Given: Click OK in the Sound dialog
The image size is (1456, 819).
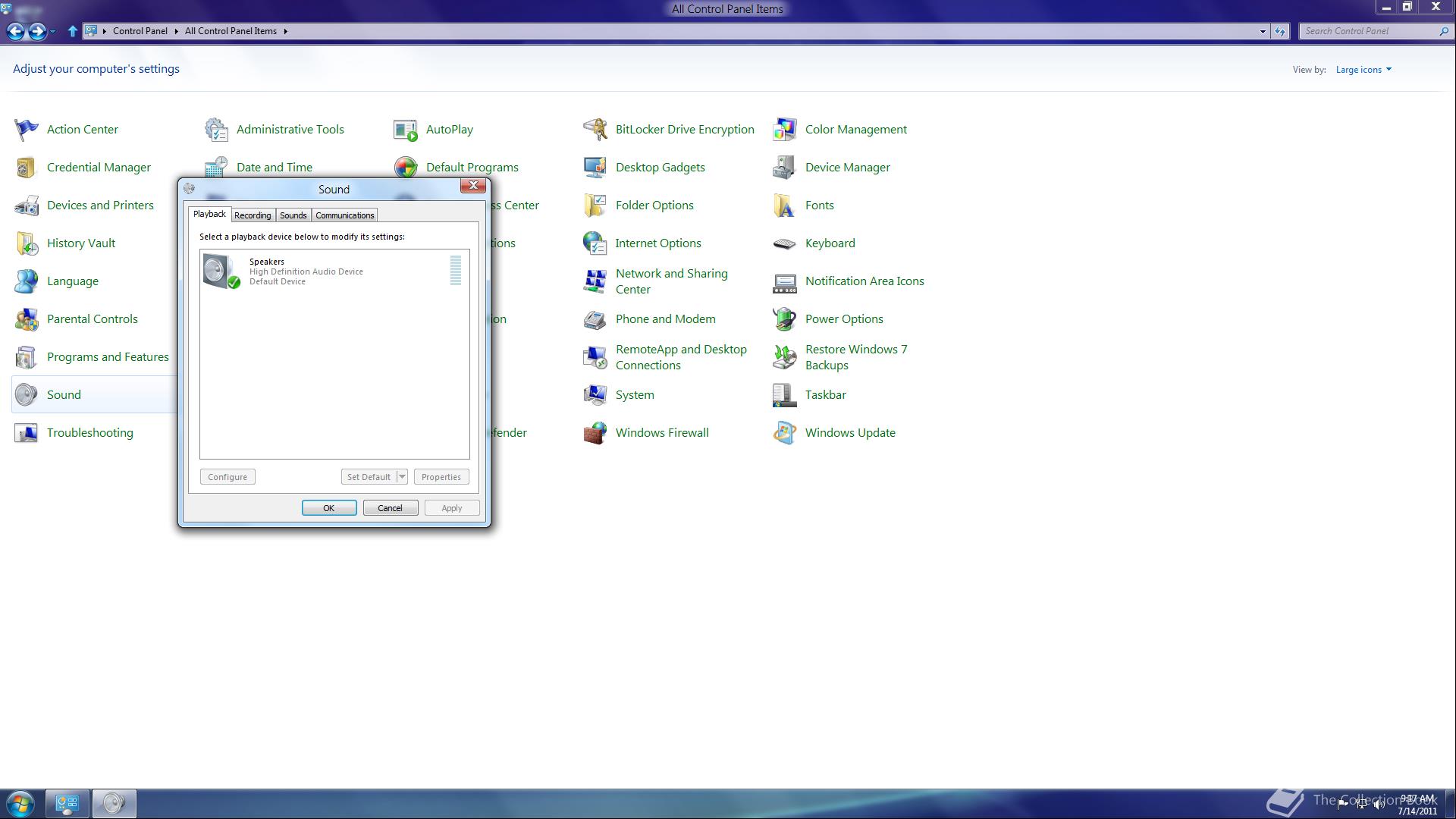Looking at the screenshot, I should click(x=329, y=508).
